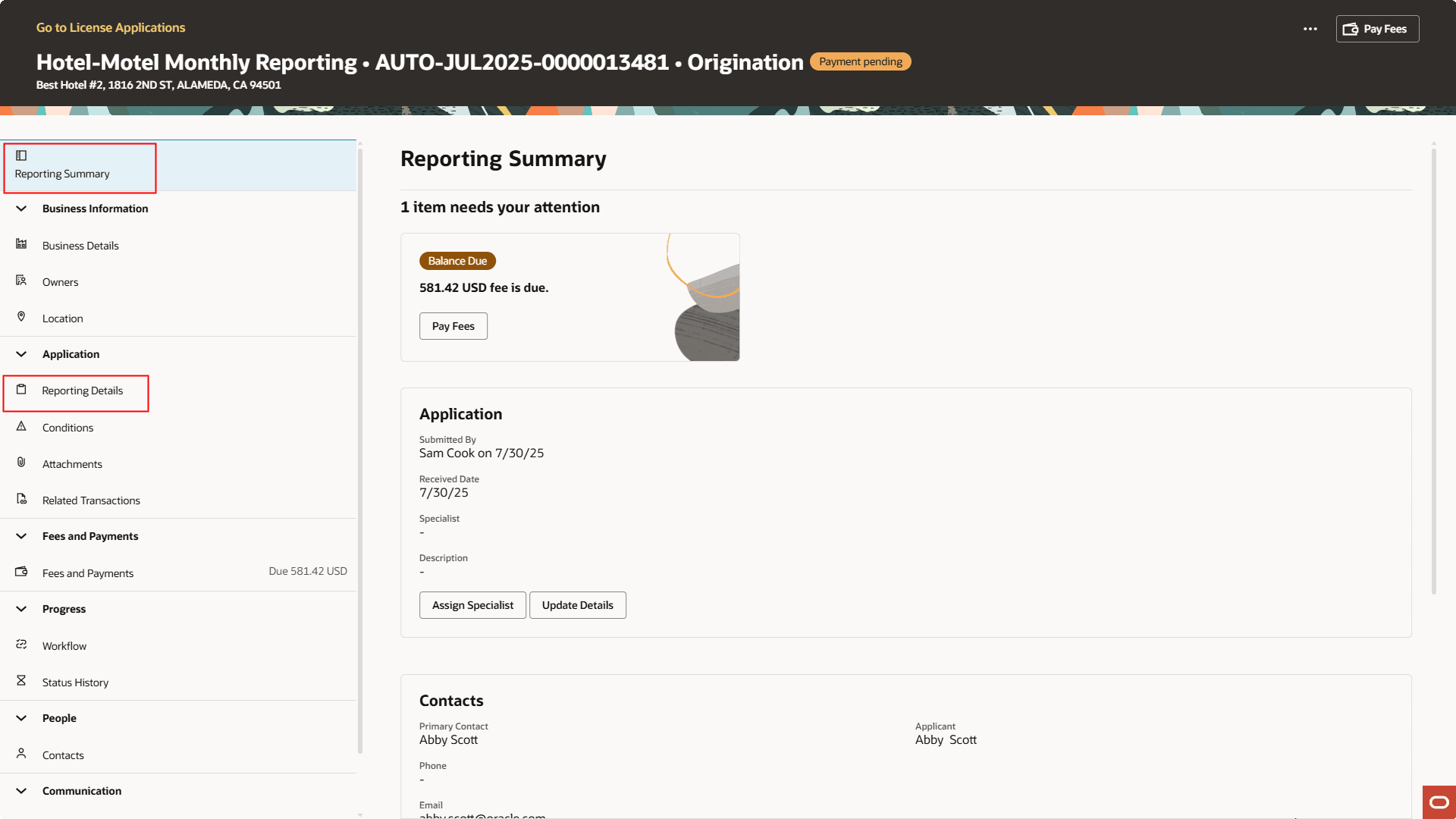This screenshot has height=819, width=1456.
Task: Click the Workflow icon in Progress section
Action: (21, 645)
